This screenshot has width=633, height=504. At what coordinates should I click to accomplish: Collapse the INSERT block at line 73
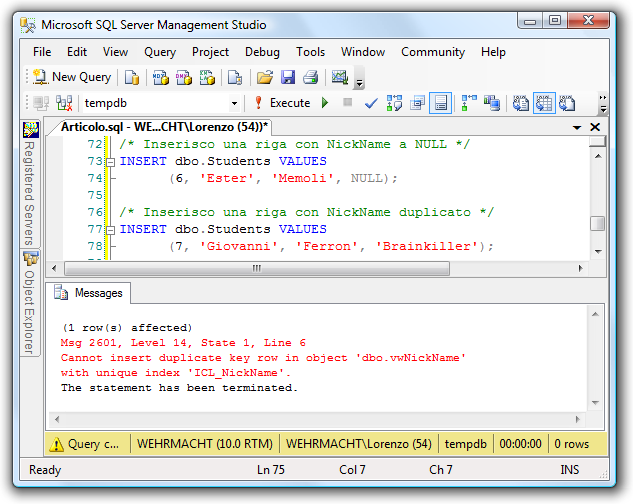[x=111, y=162]
